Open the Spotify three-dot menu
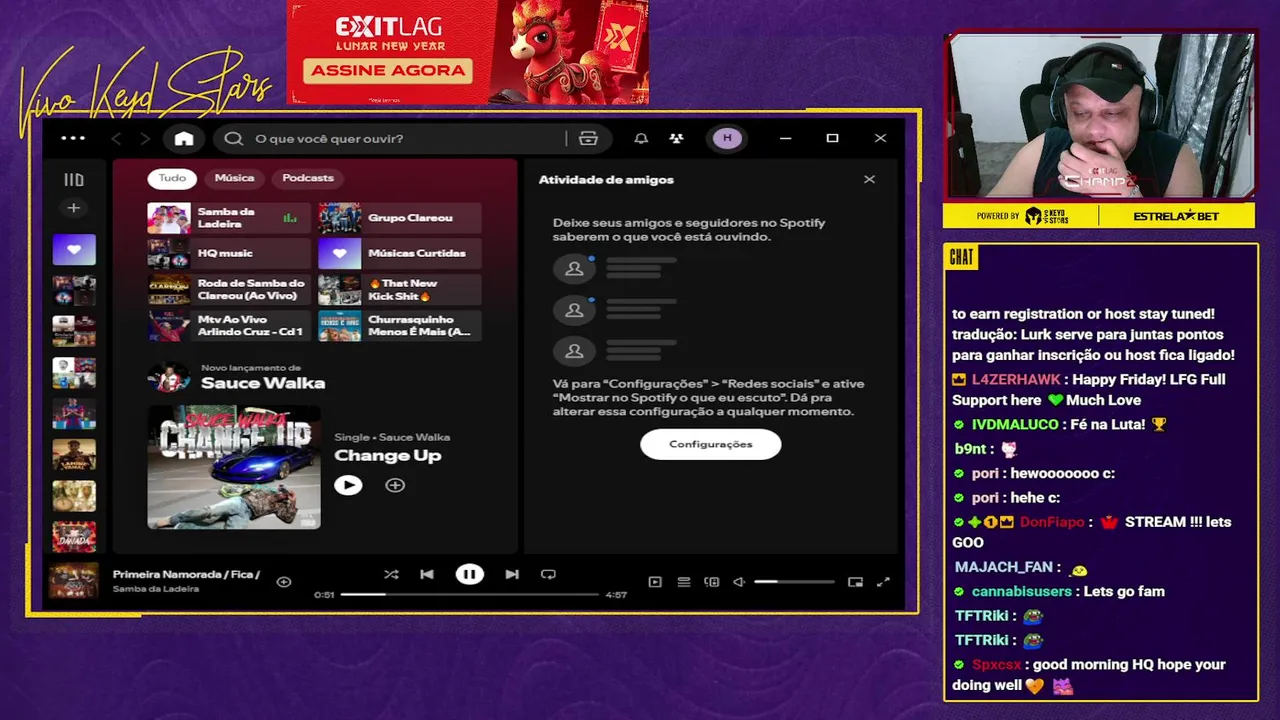This screenshot has height=720, width=1280. coord(73,138)
